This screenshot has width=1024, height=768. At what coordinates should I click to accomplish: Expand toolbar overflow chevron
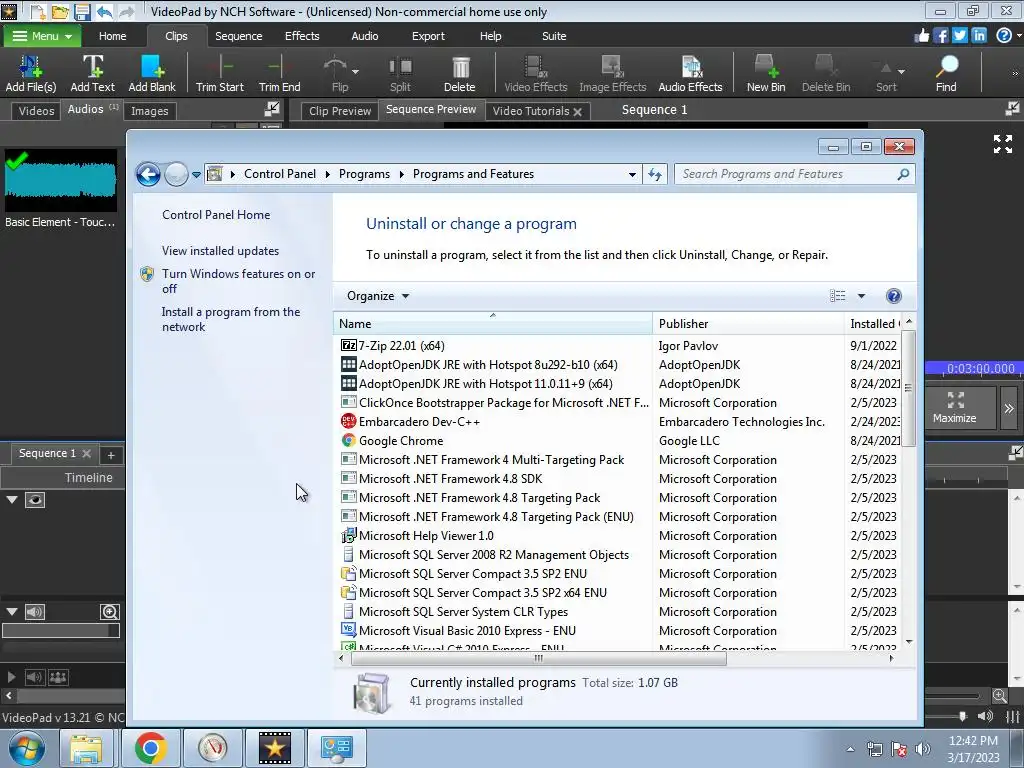click(x=1014, y=73)
